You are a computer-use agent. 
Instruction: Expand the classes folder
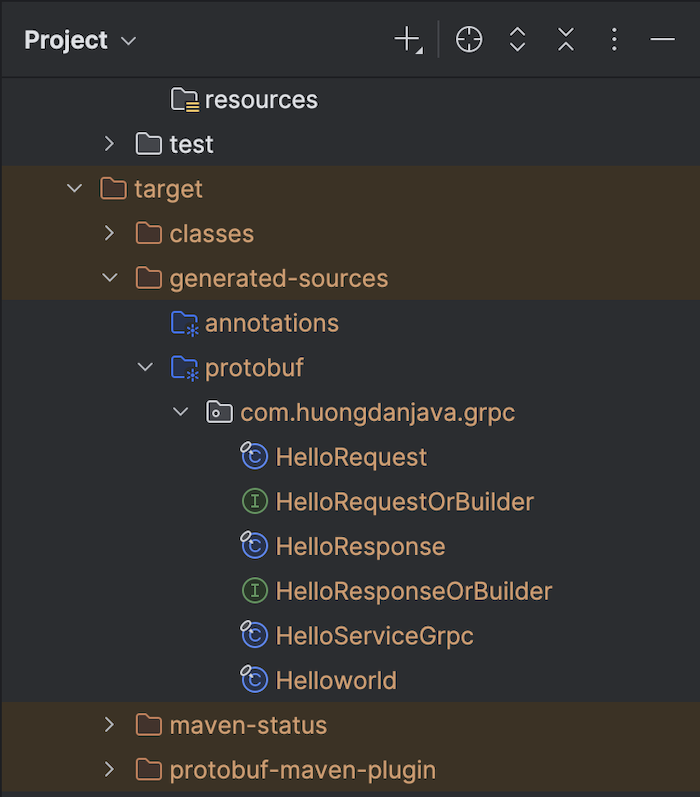pos(109,233)
